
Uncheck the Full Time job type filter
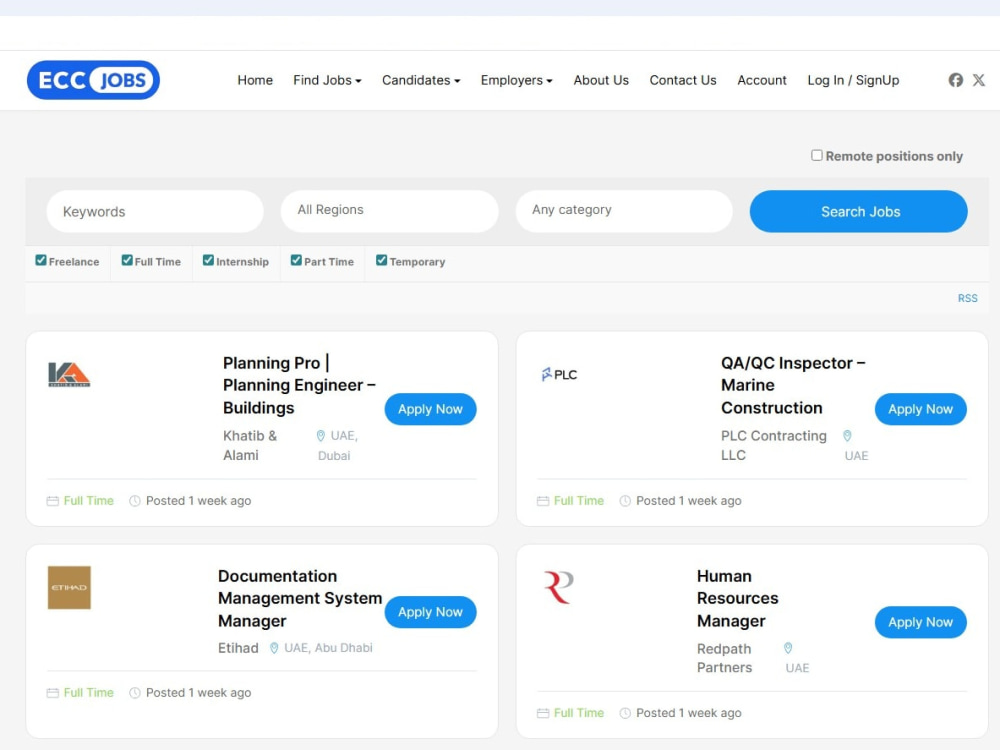coord(127,260)
